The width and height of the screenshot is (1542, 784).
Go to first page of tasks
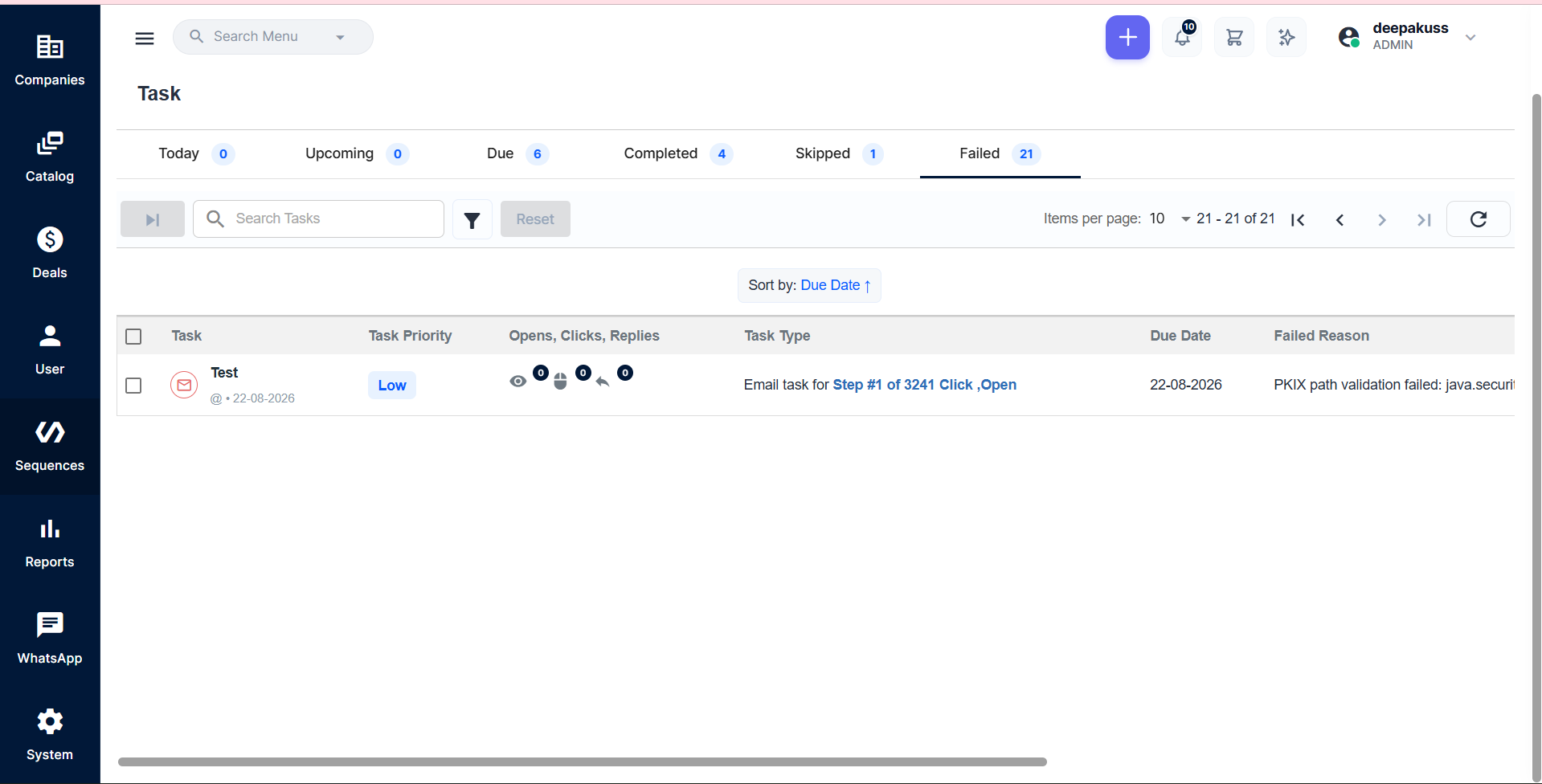click(1298, 219)
